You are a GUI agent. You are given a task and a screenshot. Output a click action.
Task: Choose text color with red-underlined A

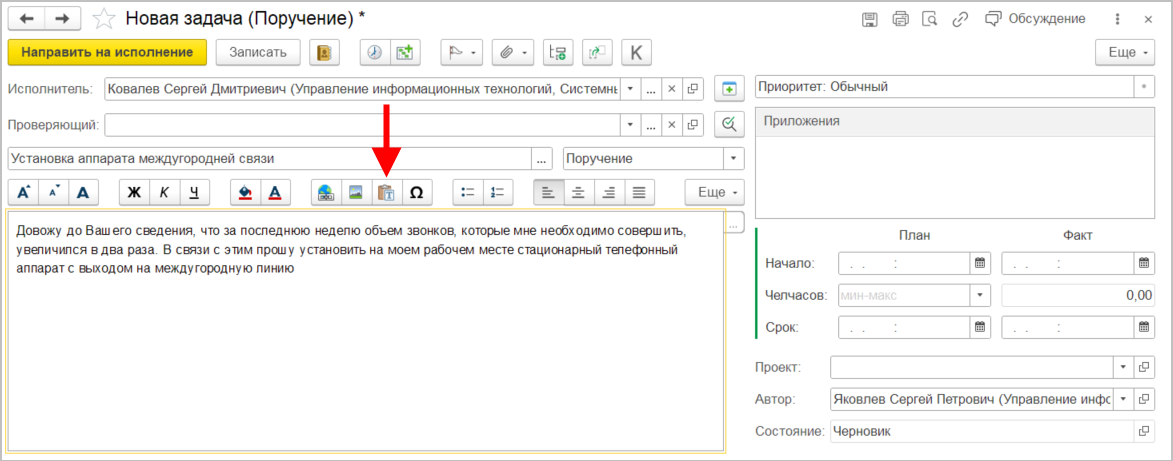point(275,192)
